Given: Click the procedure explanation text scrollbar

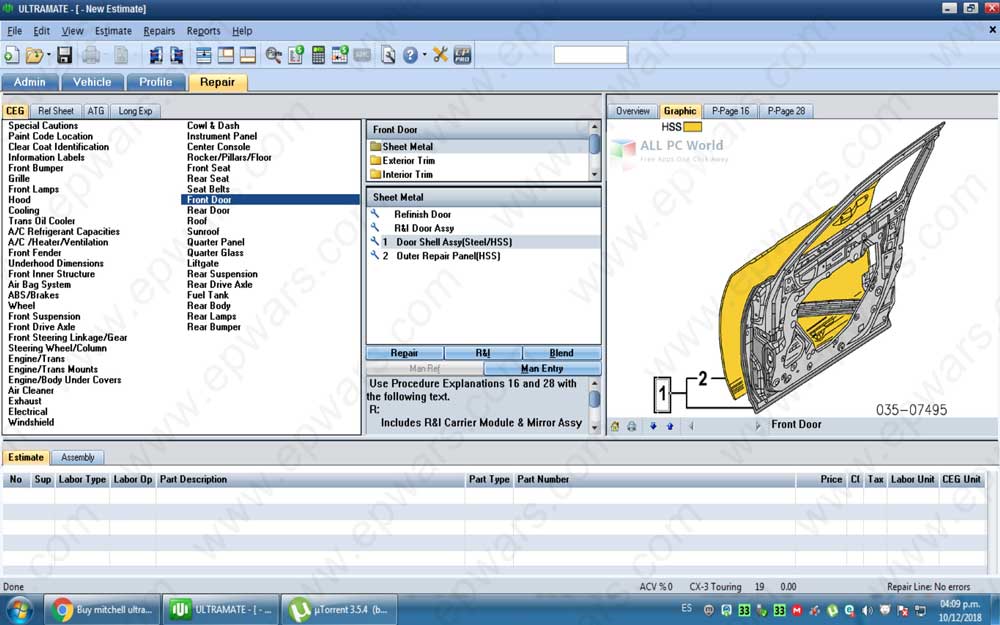Looking at the screenshot, I should pos(594,406).
